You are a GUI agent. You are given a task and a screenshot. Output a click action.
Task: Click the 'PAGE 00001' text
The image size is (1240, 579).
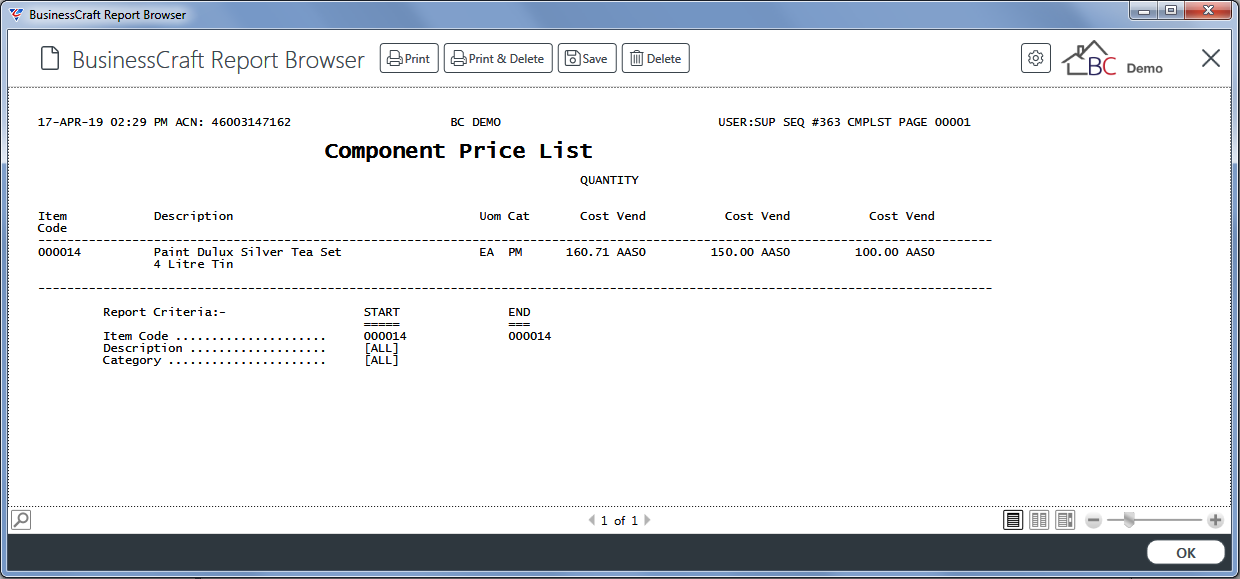coord(934,122)
